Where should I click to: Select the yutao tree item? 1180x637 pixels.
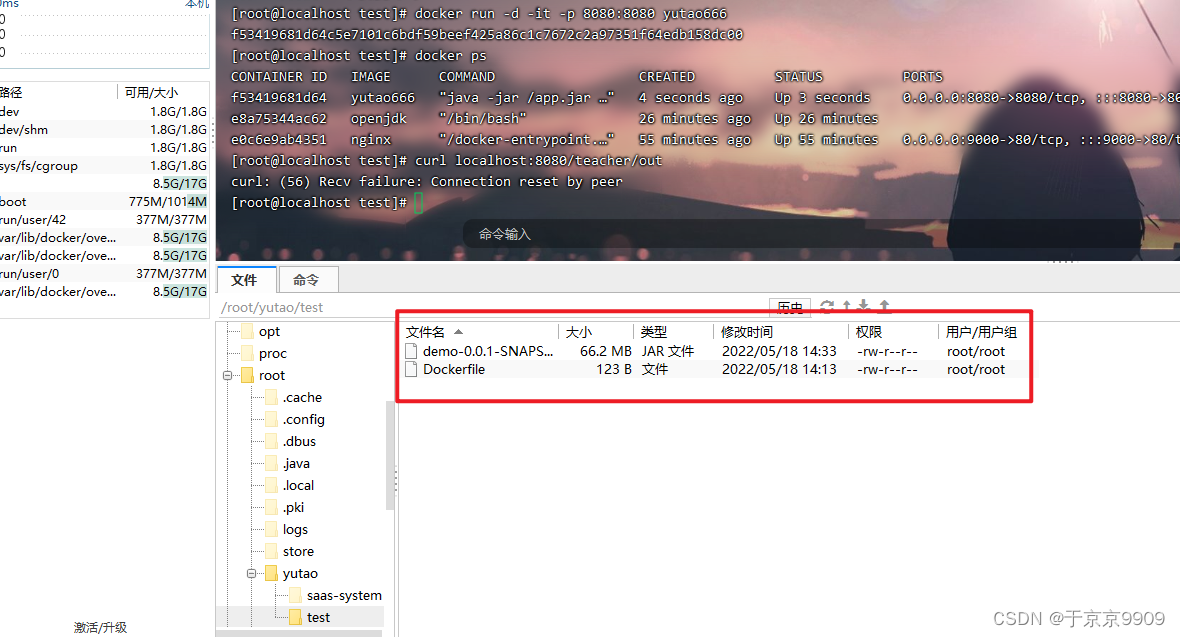(x=300, y=573)
